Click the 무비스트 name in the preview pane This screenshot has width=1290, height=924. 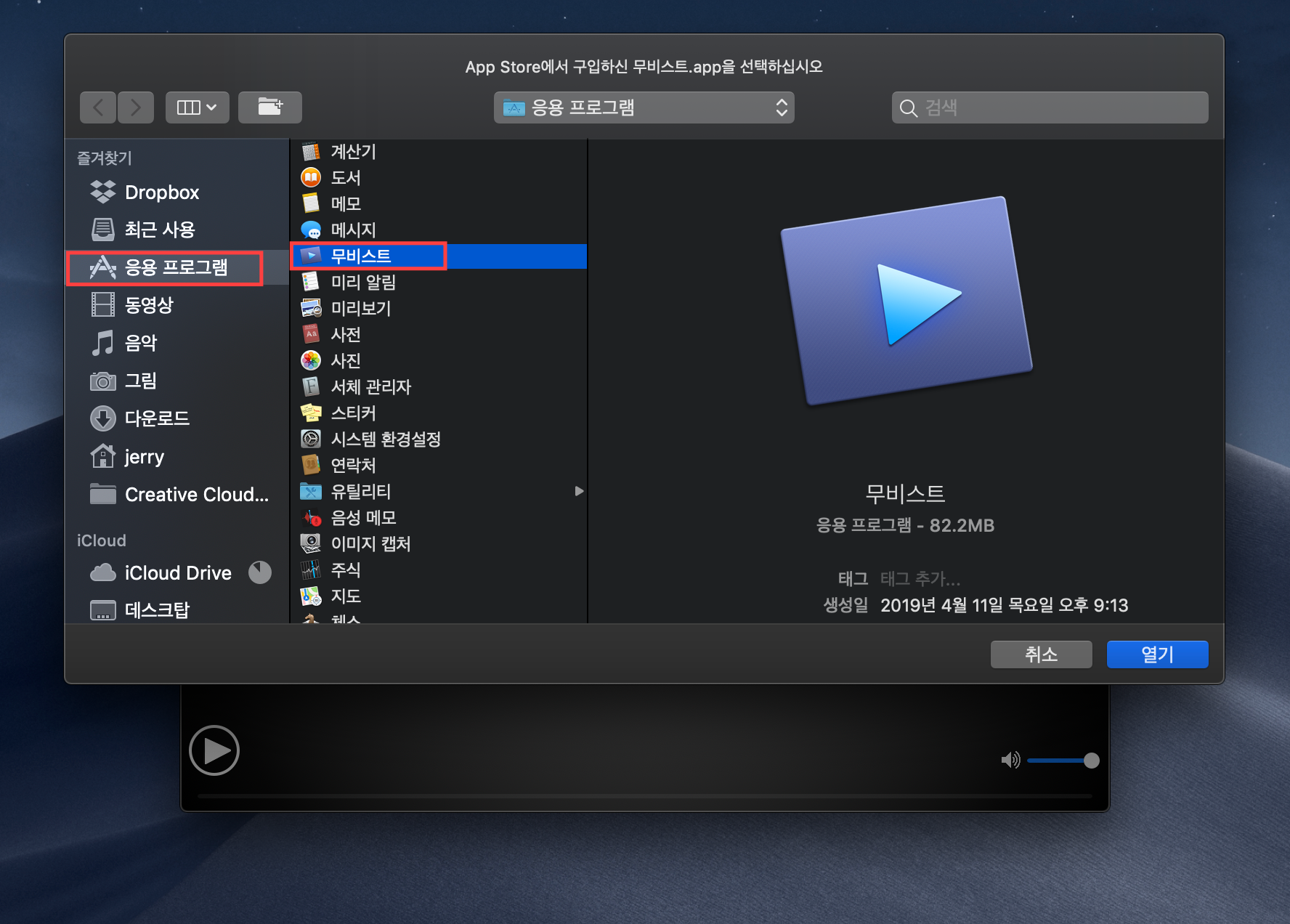tap(905, 494)
